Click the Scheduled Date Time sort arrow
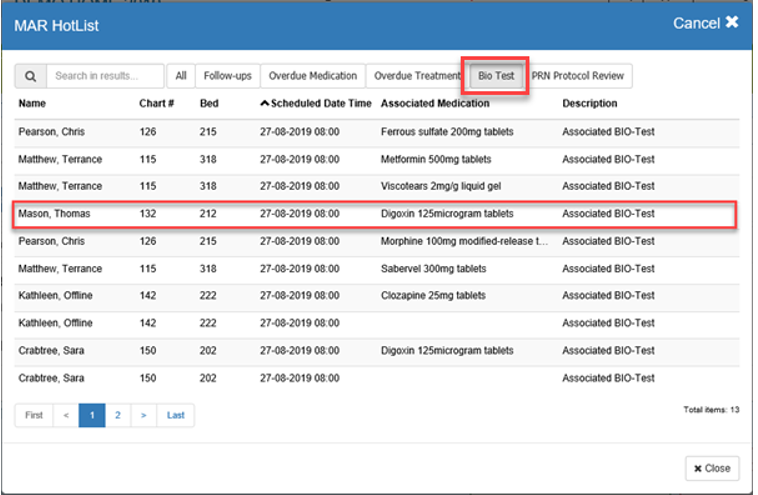Viewport: 758px width, 495px height. [265, 103]
